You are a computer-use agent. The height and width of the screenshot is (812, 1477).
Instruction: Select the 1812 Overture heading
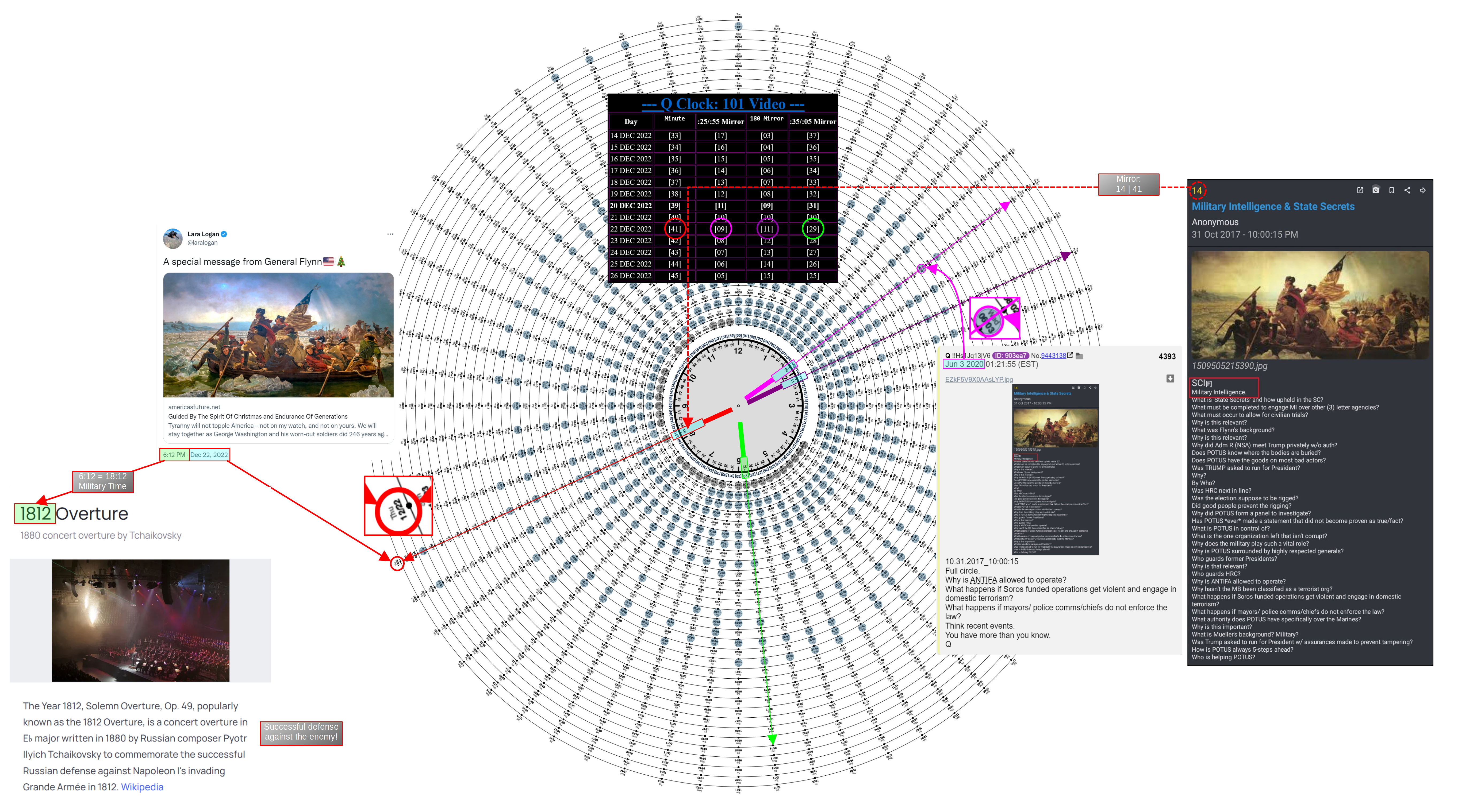74,513
